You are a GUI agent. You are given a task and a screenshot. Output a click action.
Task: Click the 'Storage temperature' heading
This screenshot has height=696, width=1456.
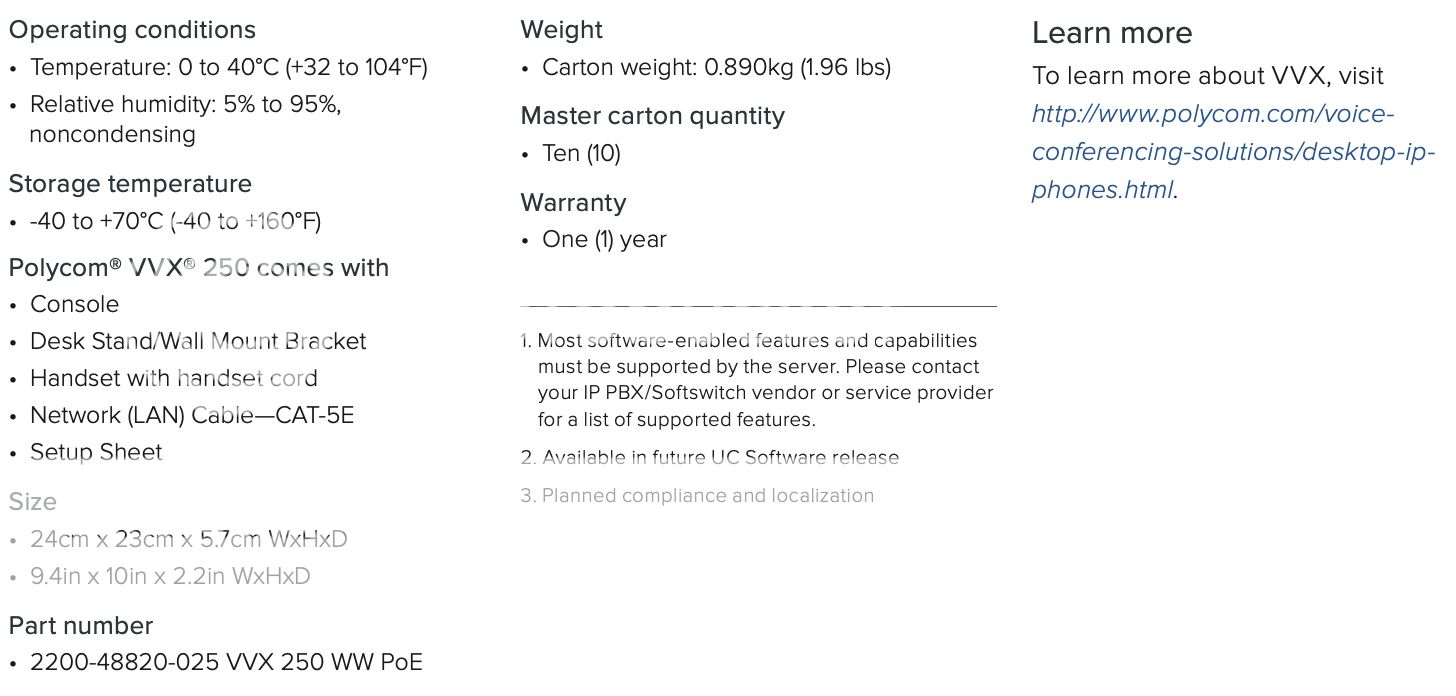[130, 184]
